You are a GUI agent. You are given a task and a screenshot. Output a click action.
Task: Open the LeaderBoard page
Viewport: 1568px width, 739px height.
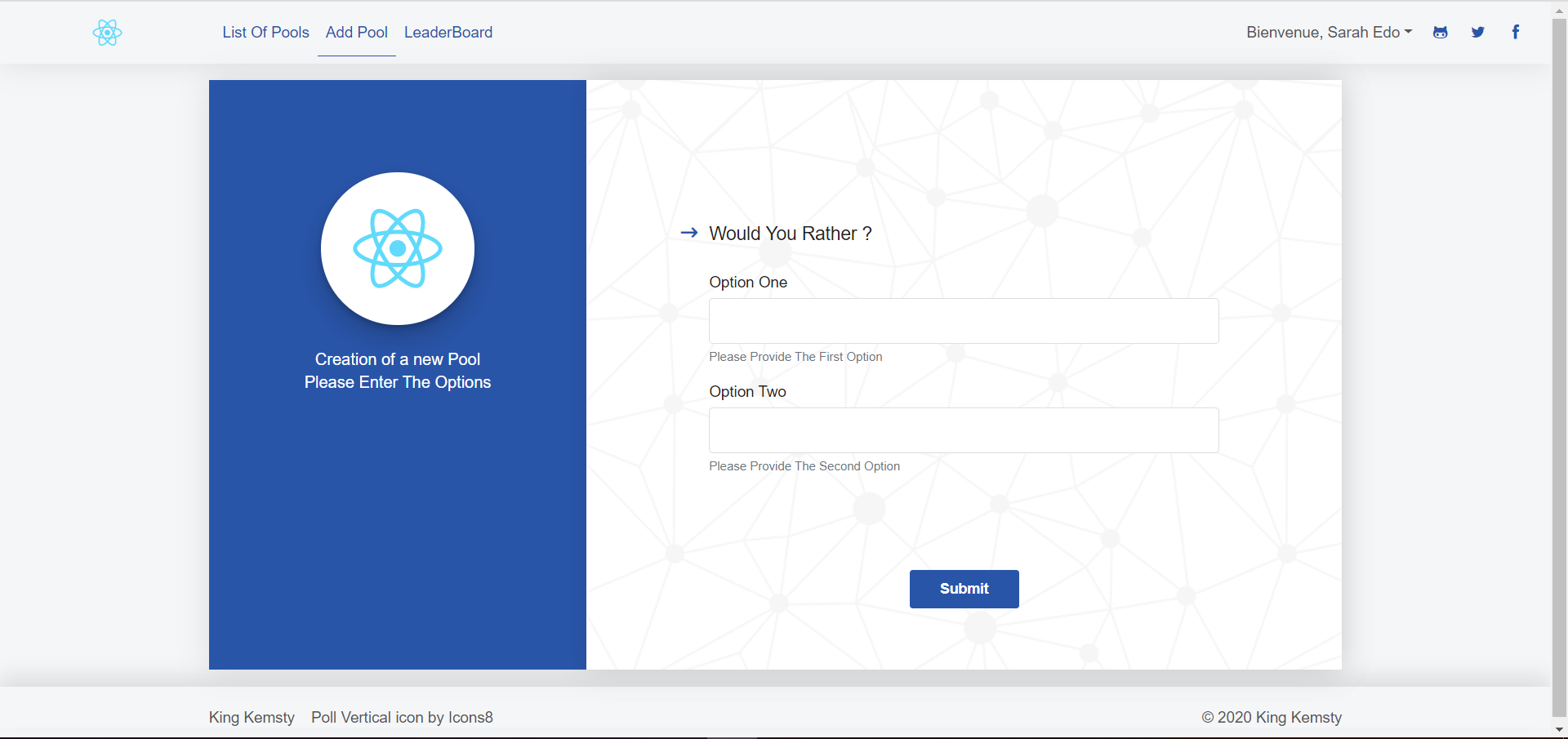448,32
